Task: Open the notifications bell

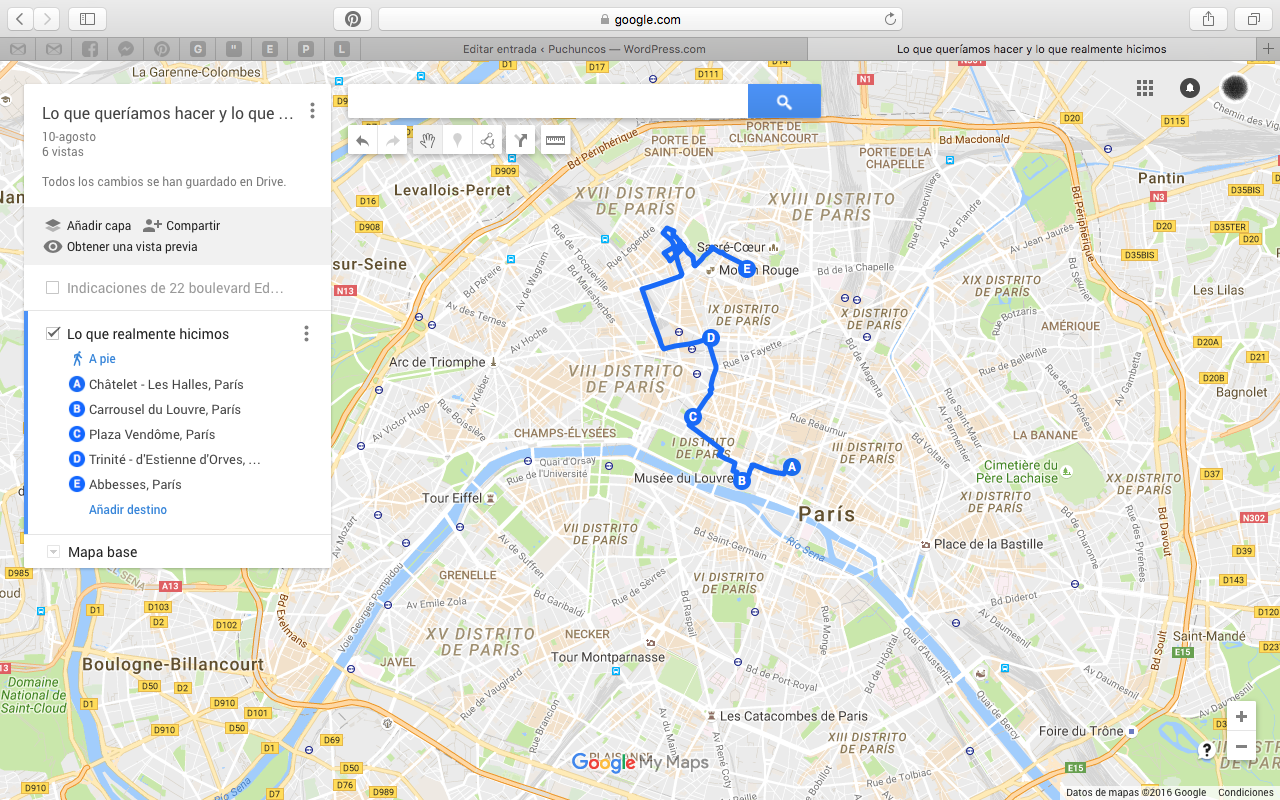Action: click(x=1190, y=88)
